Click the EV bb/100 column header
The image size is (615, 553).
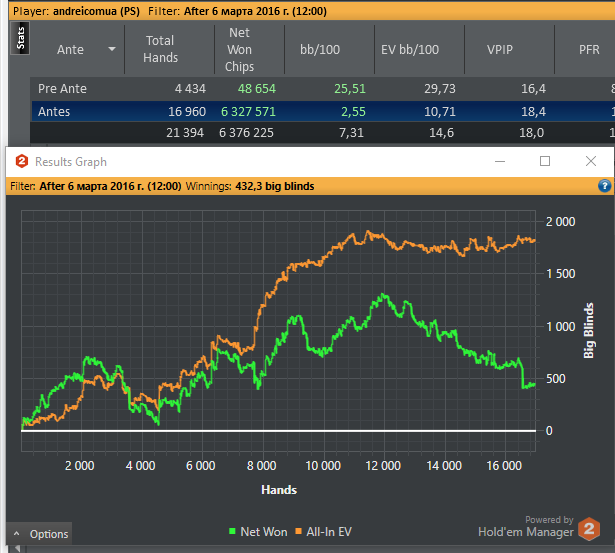[x=412, y=49]
